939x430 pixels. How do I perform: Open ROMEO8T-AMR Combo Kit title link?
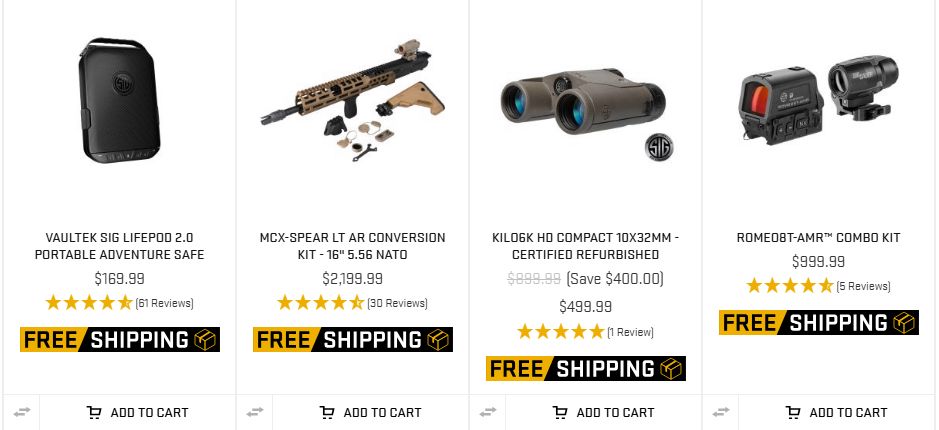click(818, 238)
